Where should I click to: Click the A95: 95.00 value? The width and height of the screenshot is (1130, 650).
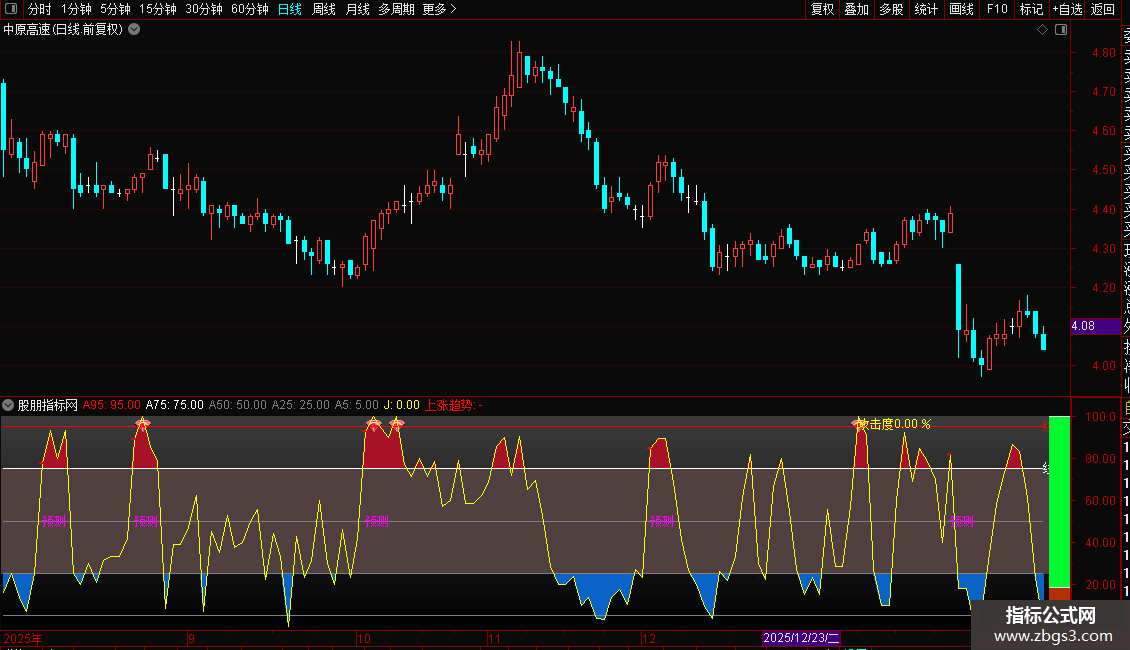(112, 405)
